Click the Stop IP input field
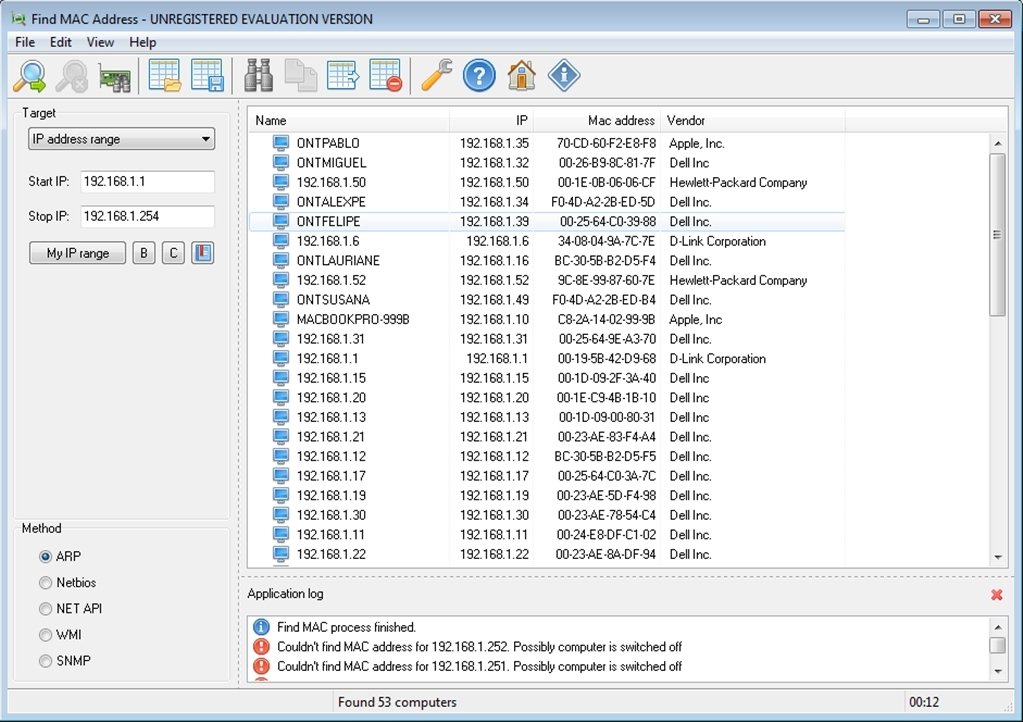1023x722 pixels. tap(147, 216)
